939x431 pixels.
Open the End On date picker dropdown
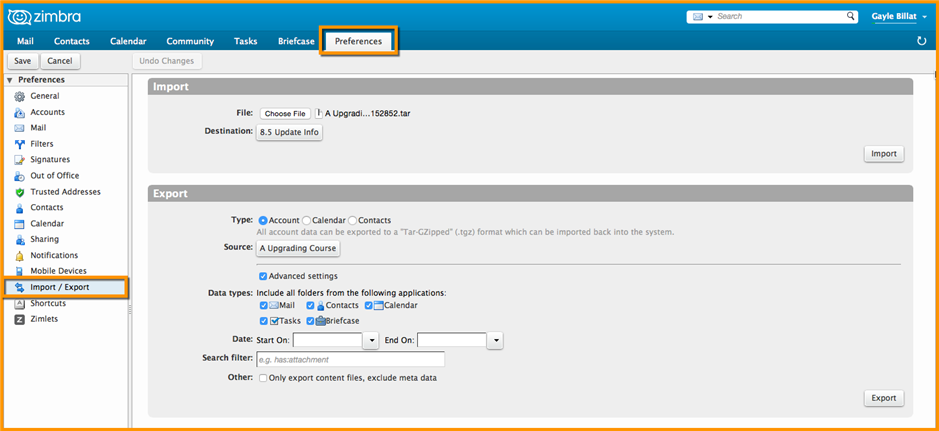coord(495,341)
